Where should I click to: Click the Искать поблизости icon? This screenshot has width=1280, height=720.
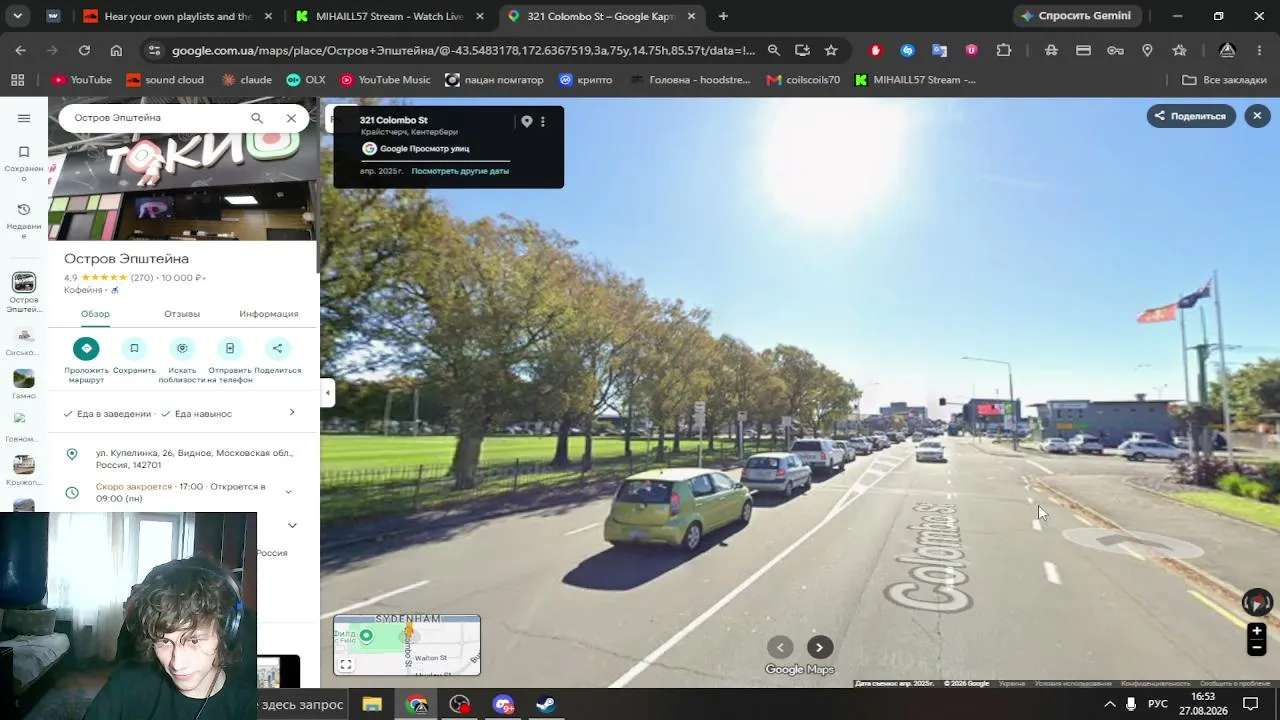pos(182,348)
